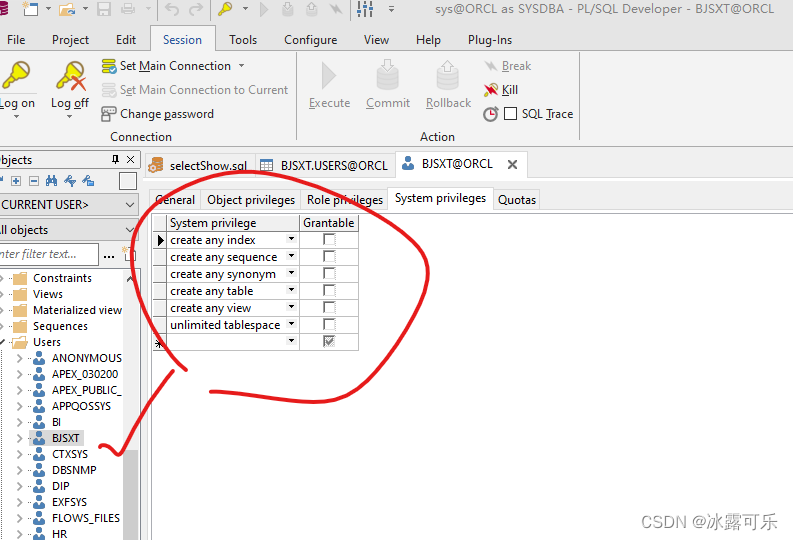Toggle the SQL Trace checkbox

pos(511,114)
